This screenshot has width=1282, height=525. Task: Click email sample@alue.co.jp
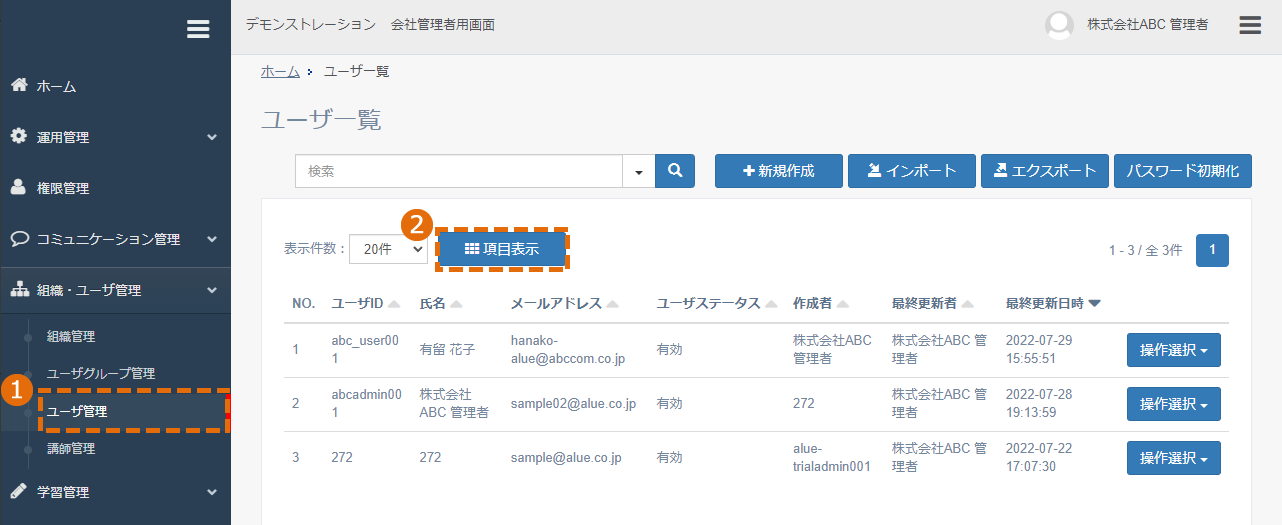(566, 458)
